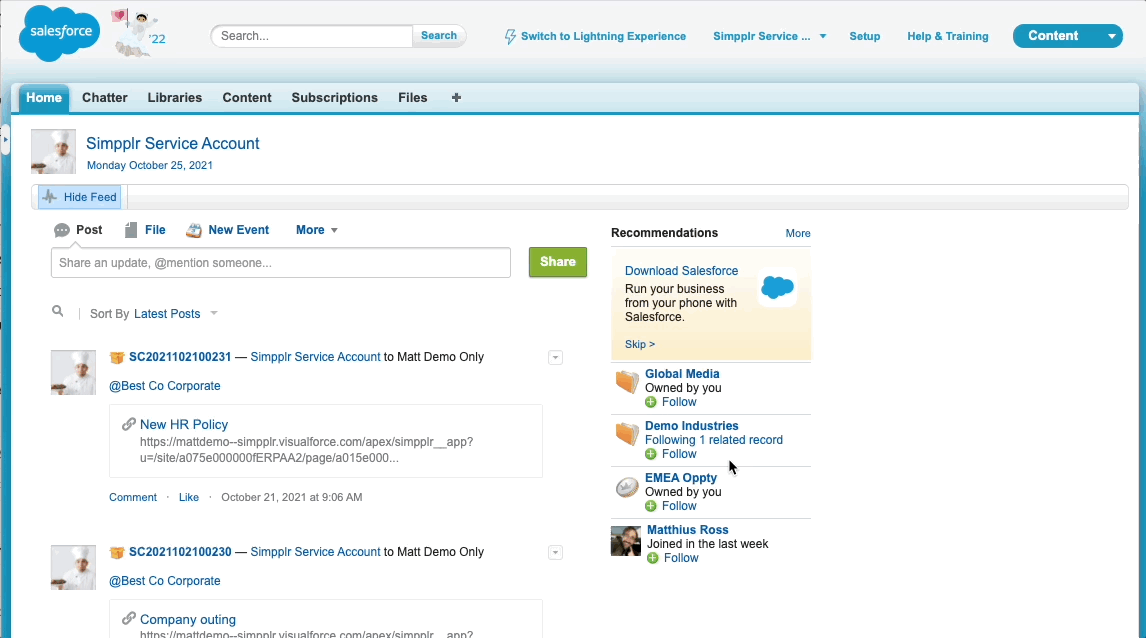Toggle Hide Feed button
This screenshot has height=638, width=1146.
click(x=80, y=197)
